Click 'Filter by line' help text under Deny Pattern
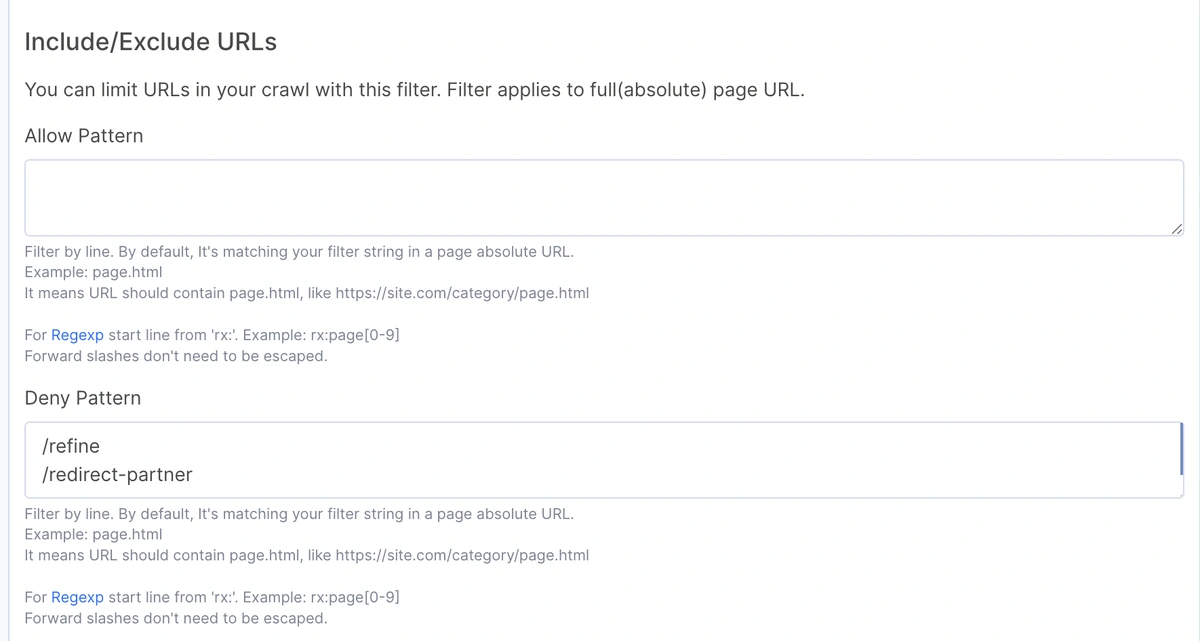The width and height of the screenshot is (1200, 641). tap(299, 514)
